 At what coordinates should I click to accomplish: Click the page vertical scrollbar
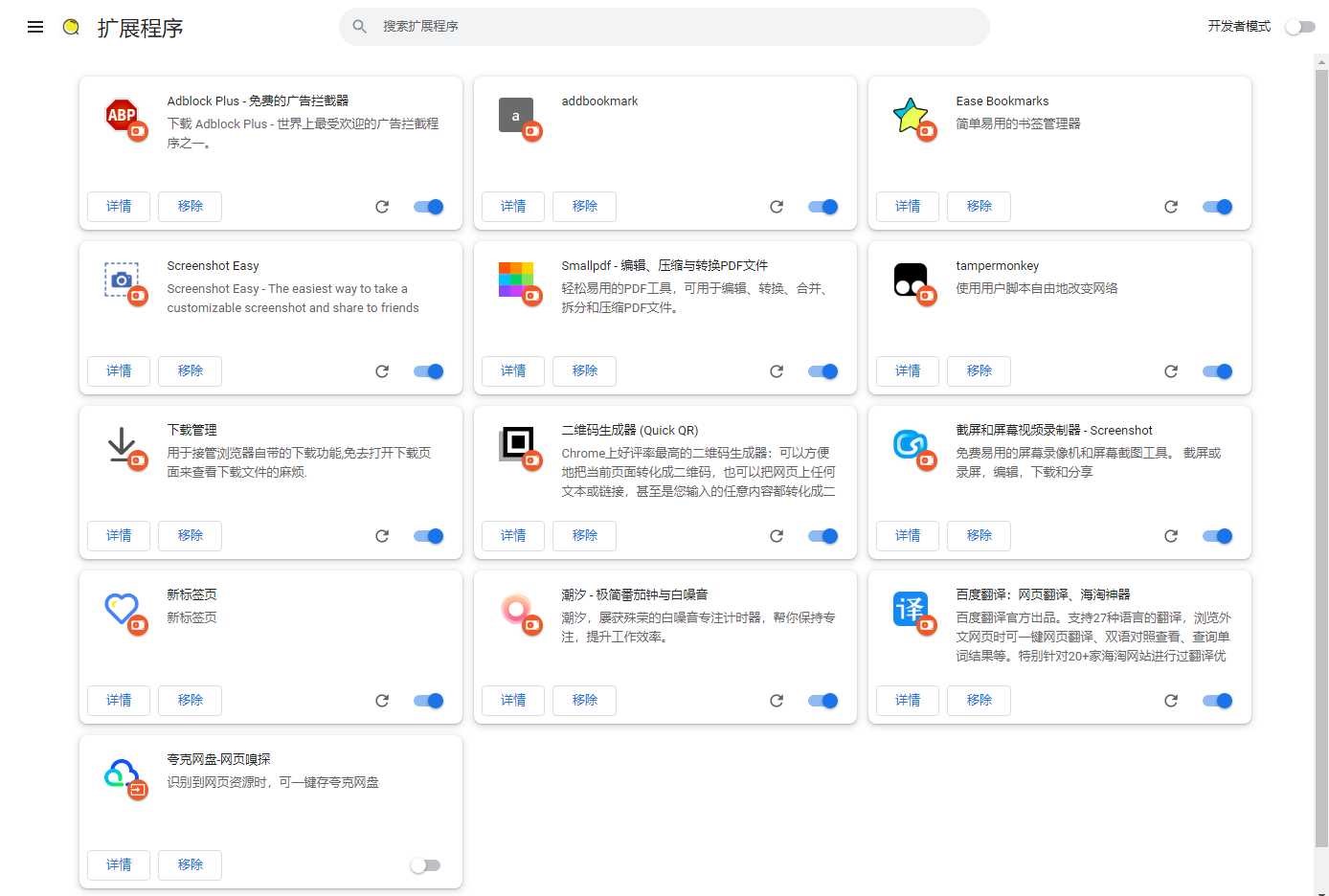1321,459
